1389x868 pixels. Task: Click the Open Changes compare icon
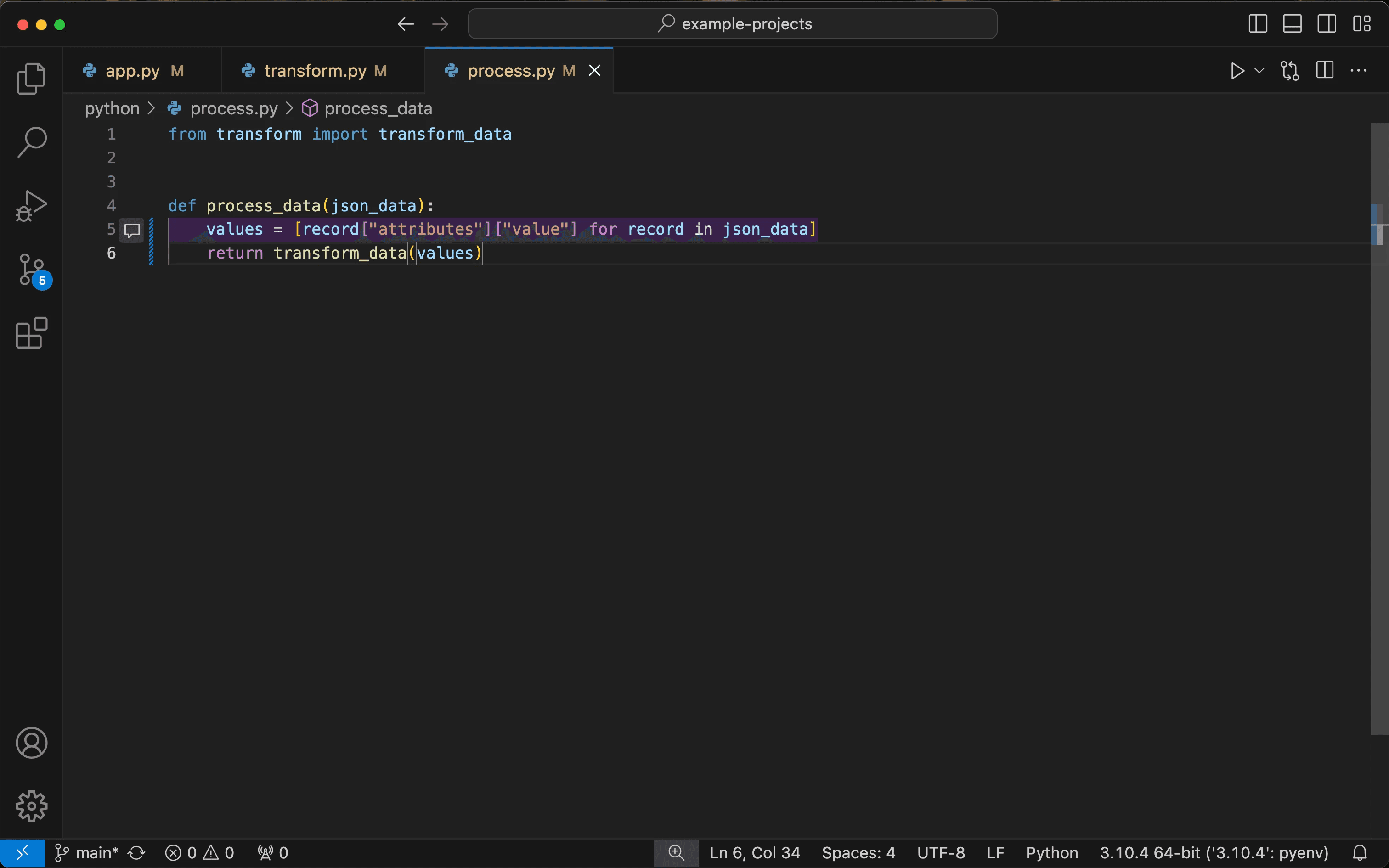click(1289, 71)
